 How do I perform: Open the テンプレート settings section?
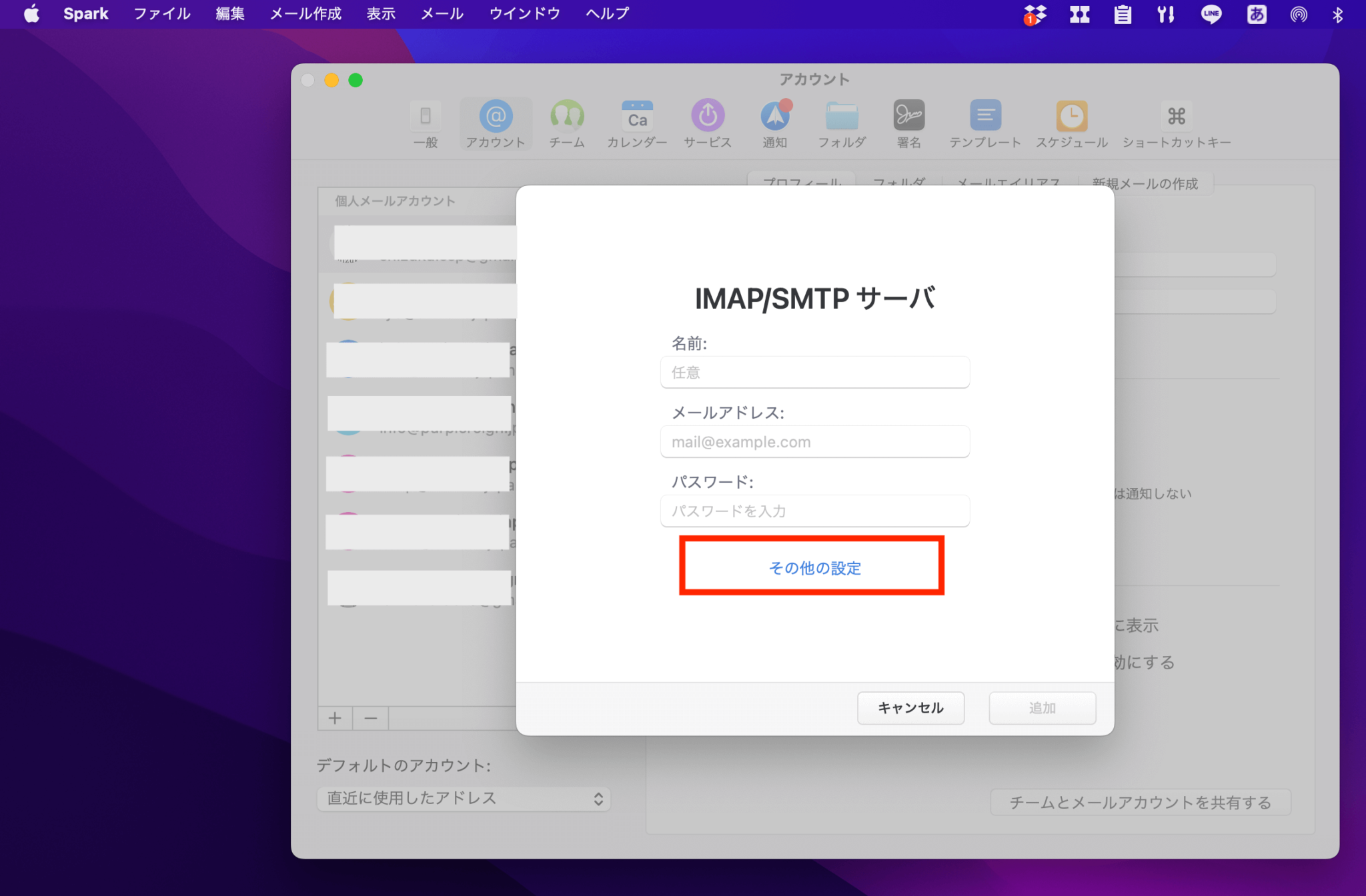(x=986, y=123)
